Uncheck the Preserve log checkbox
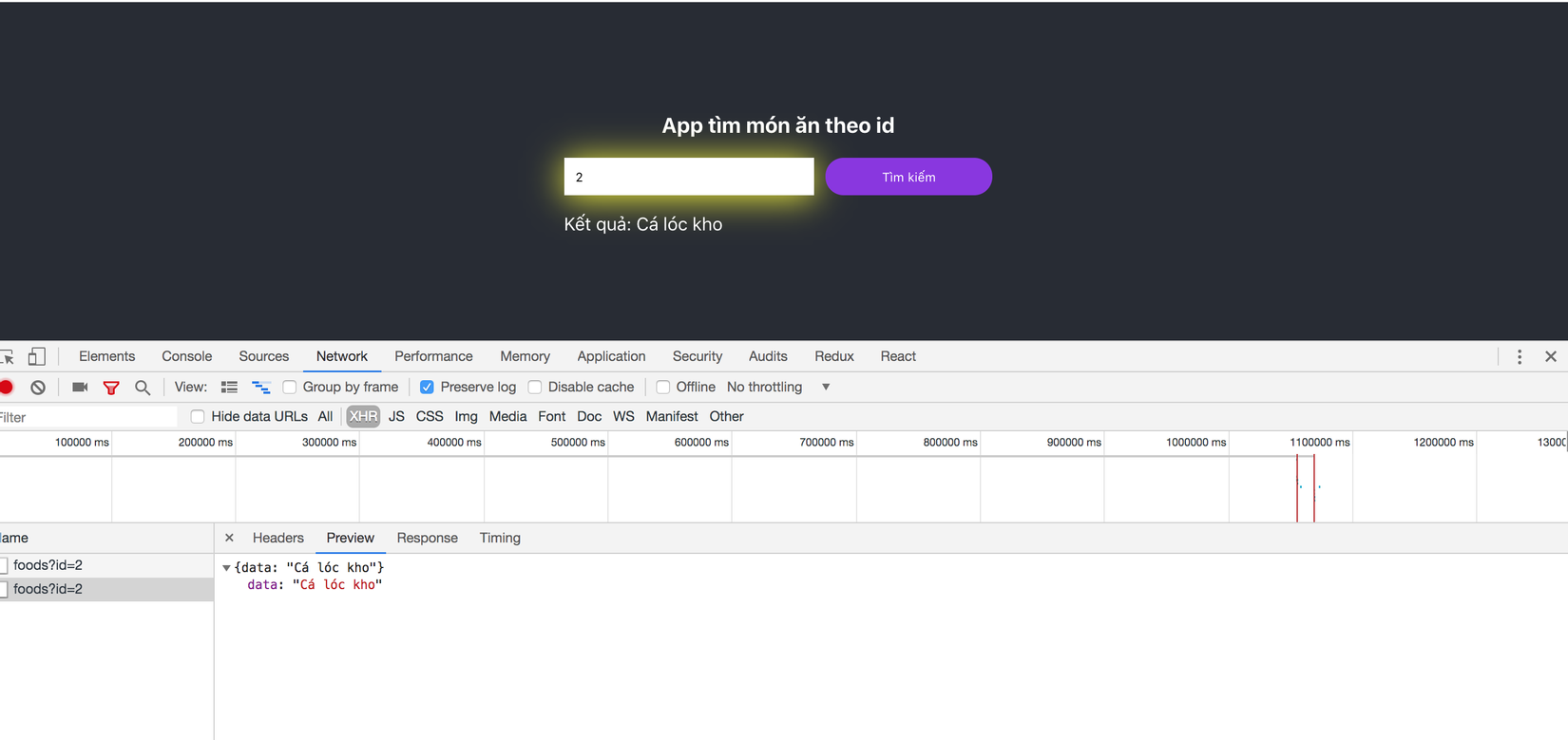This screenshot has height=740, width=1568. [x=428, y=388]
